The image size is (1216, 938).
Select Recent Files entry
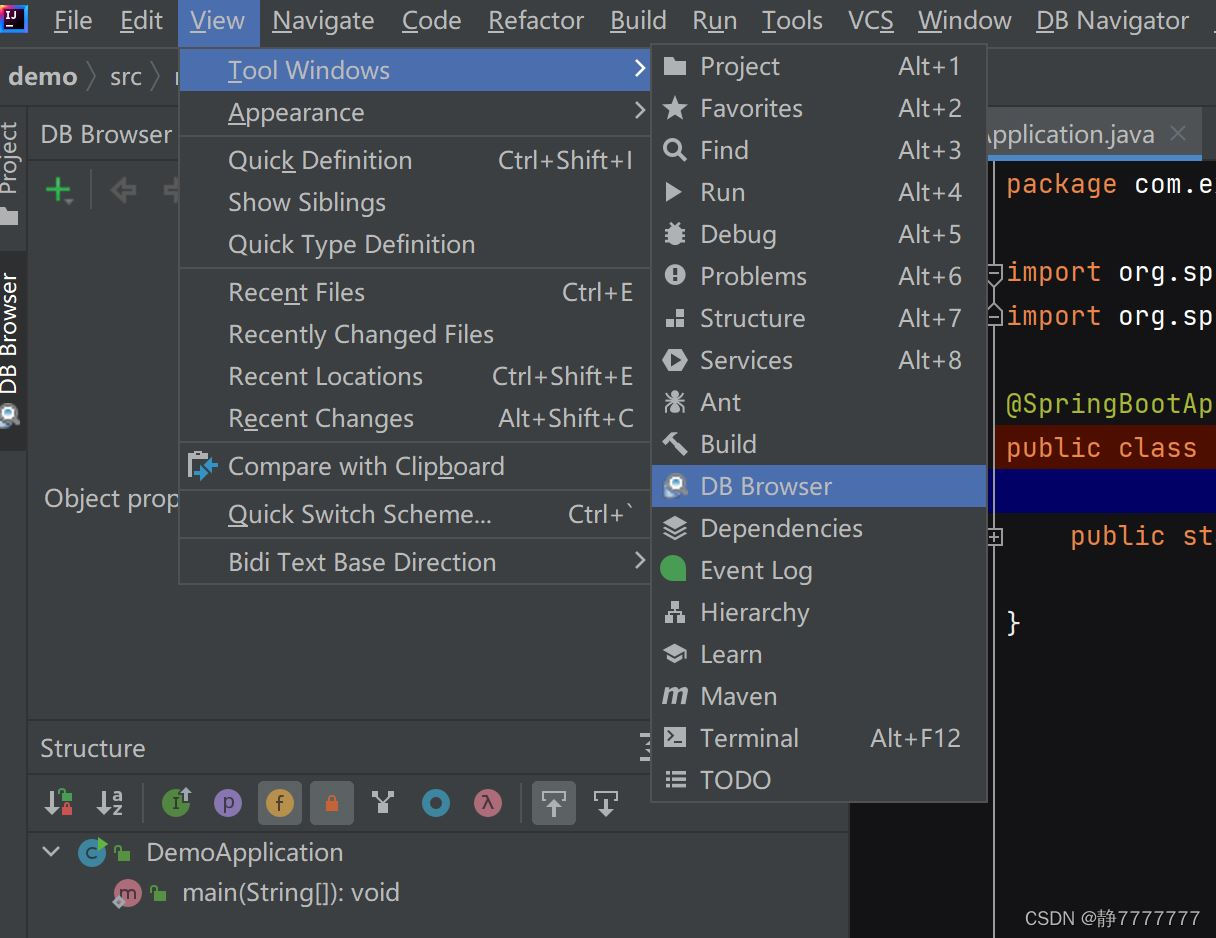pyautogui.click(x=415, y=292)
